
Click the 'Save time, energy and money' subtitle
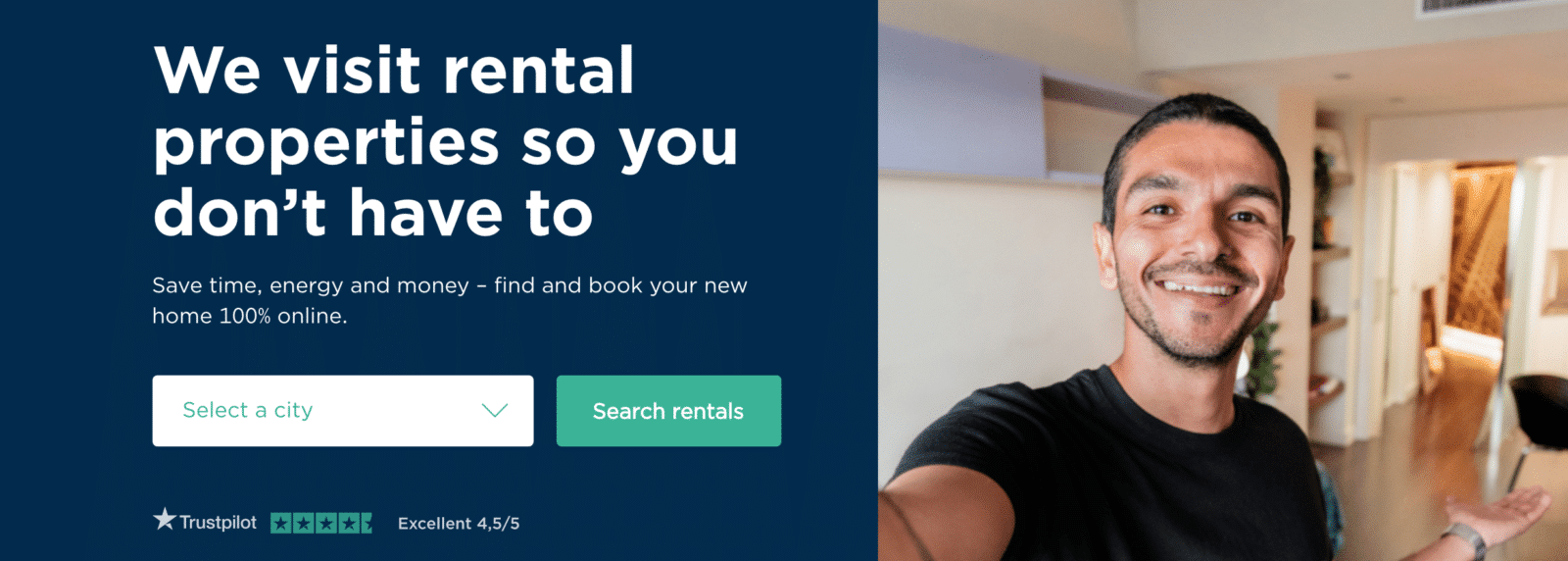click(x=450, y=300)
